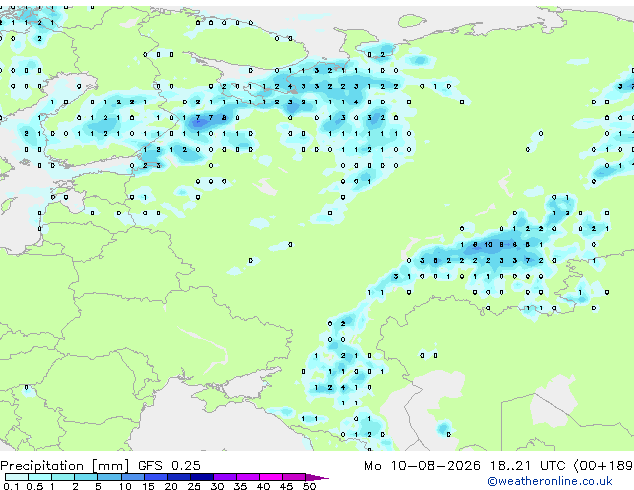
Task: Click the "(00+189" forecast offset text
Action: pyautogui.click(x=603, y=466)
